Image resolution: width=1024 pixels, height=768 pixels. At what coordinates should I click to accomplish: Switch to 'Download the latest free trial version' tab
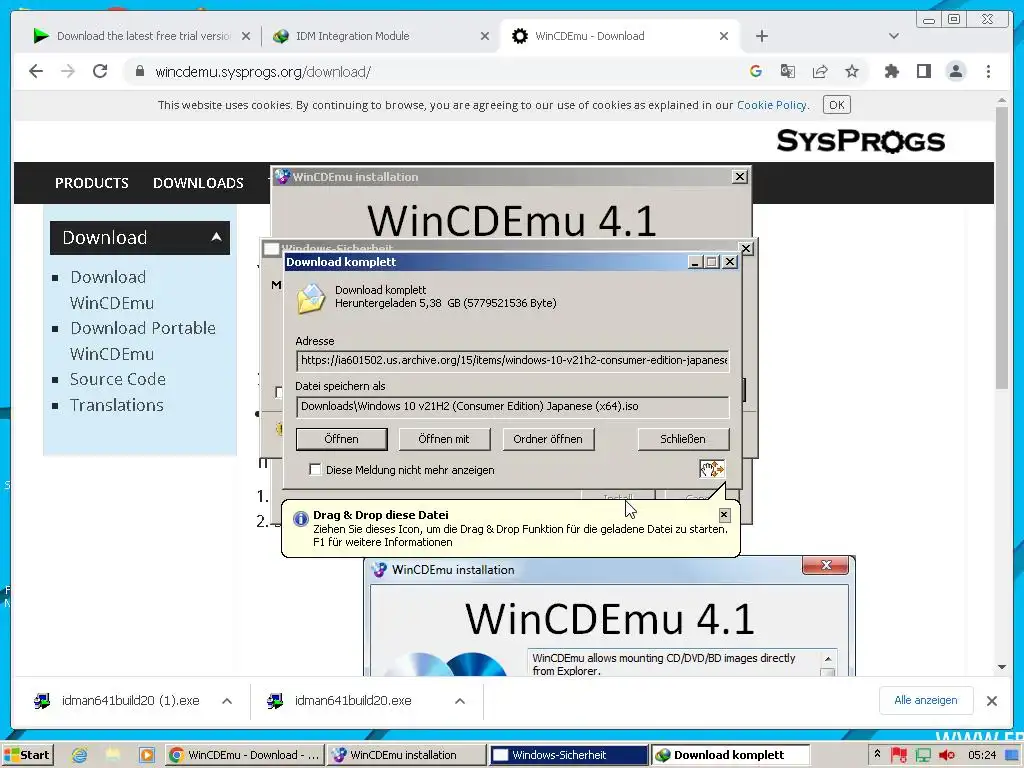coord(142,36)
